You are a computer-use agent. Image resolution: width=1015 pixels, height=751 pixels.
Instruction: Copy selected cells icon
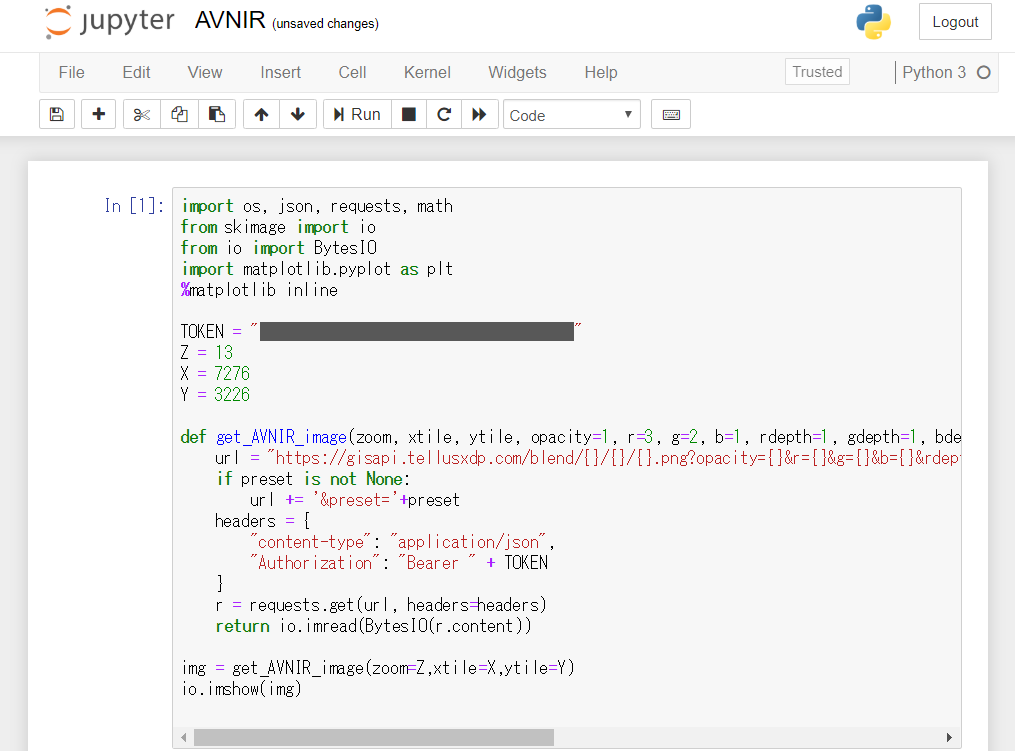coord(179,115)
